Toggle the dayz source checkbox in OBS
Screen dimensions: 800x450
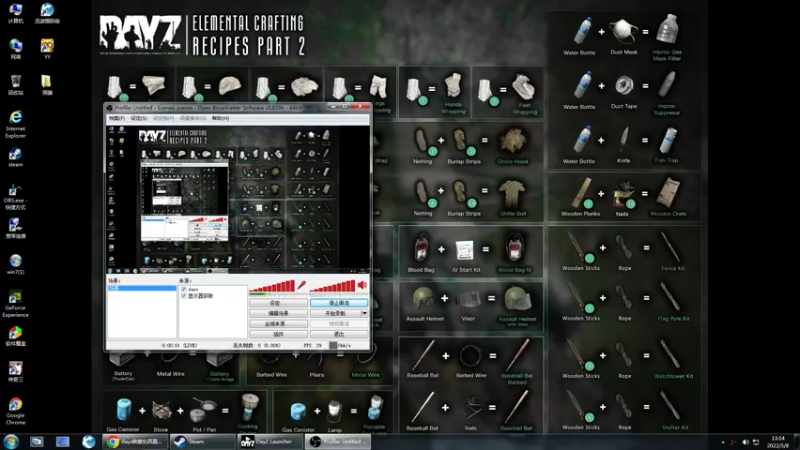click(x=184, y=289)
